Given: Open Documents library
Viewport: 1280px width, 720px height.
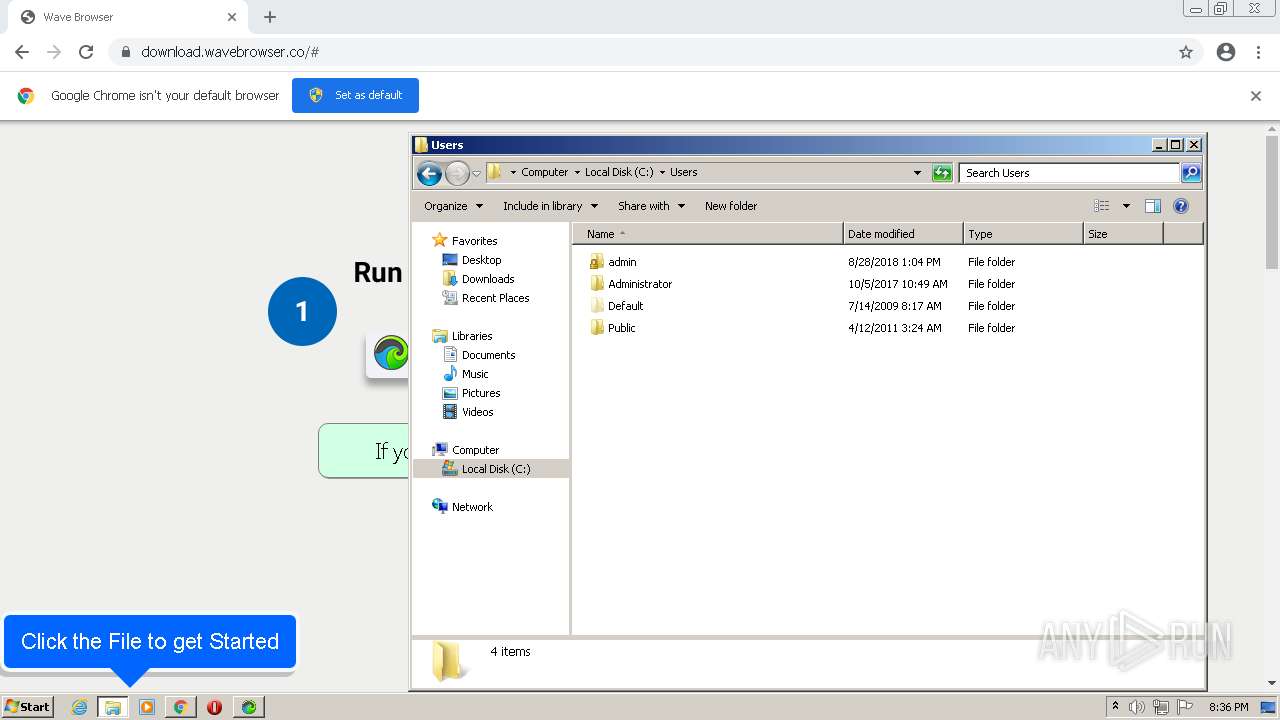Looking at the screenshot, I should 488,355.
